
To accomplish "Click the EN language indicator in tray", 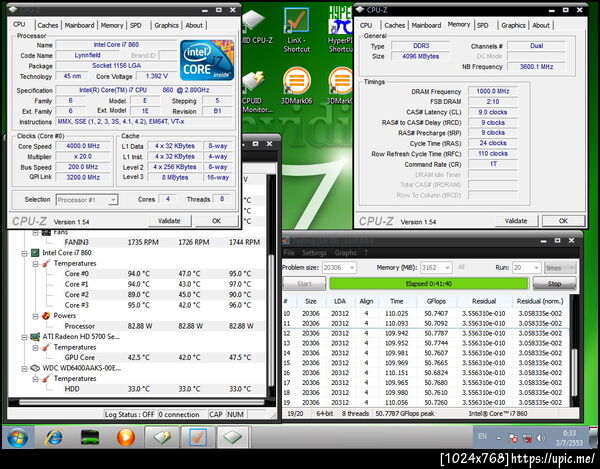I will 483,436.
